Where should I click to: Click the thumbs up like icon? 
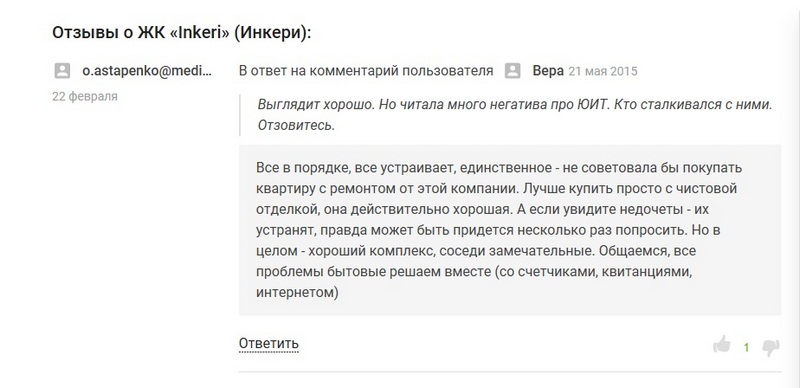click(x=721, y=345)
